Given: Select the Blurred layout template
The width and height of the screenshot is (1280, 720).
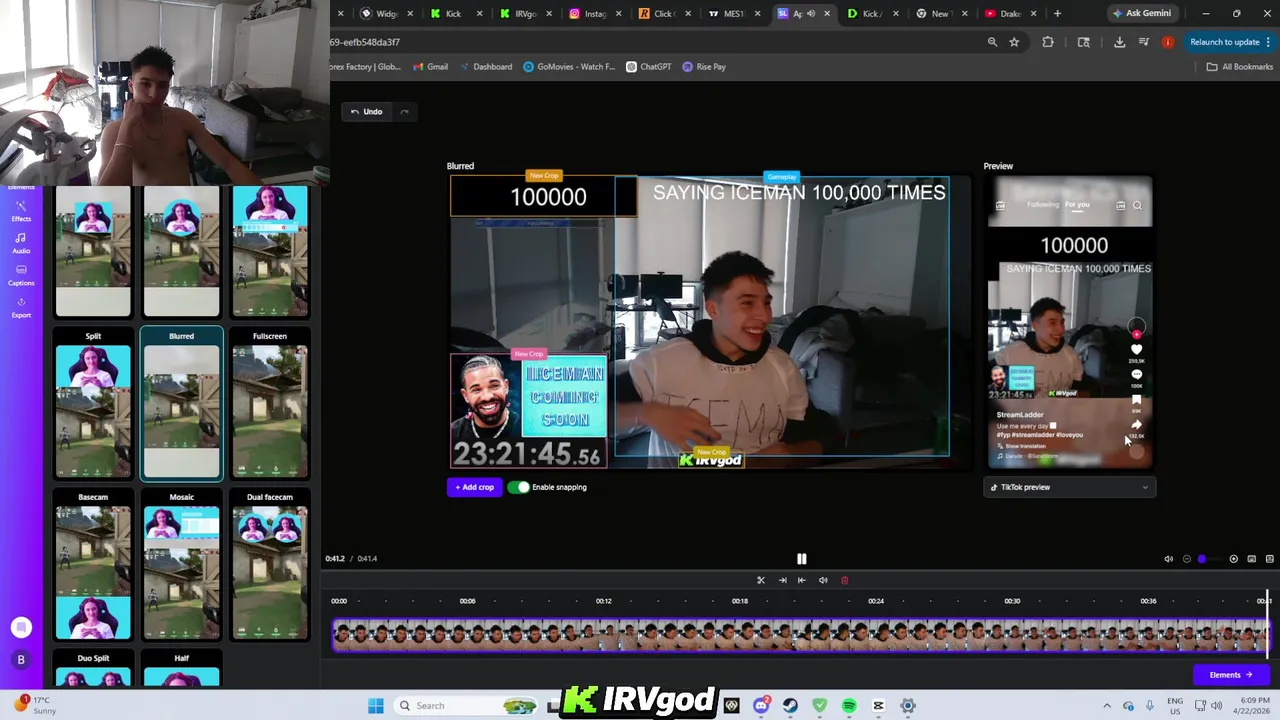Looking at the screenshot, I should click(181, 405).
